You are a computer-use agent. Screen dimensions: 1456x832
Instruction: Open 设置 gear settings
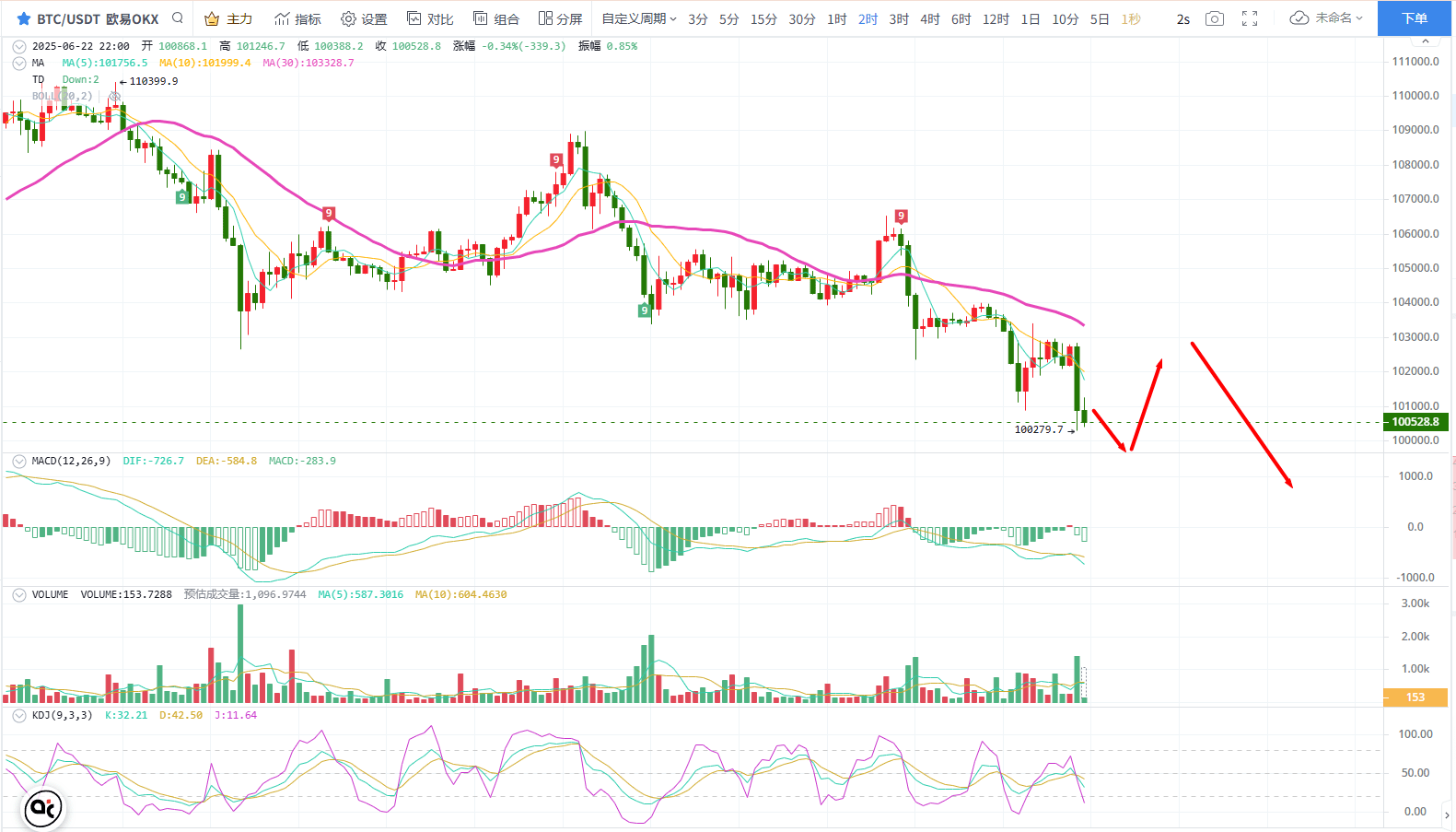point(364,18)
